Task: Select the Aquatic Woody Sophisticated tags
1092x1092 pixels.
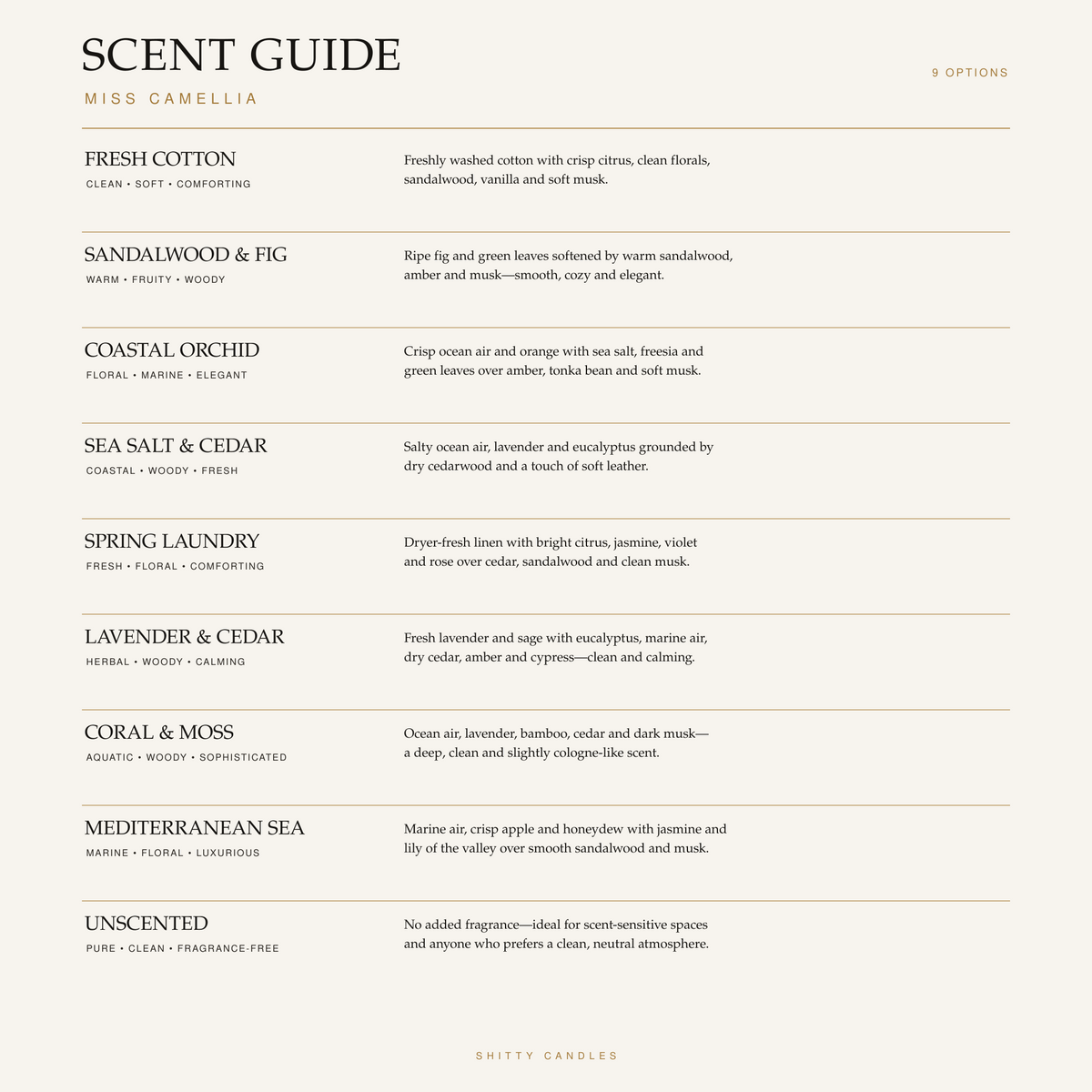Action: point(187,757)
